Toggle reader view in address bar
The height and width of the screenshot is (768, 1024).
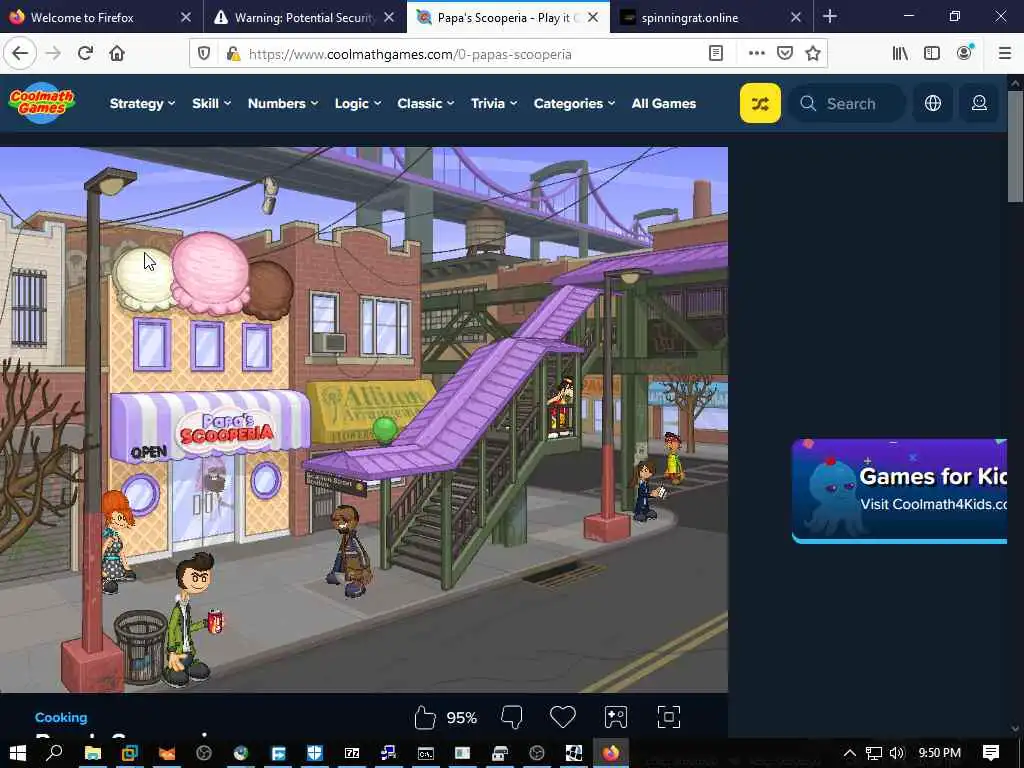pos(716,54)
